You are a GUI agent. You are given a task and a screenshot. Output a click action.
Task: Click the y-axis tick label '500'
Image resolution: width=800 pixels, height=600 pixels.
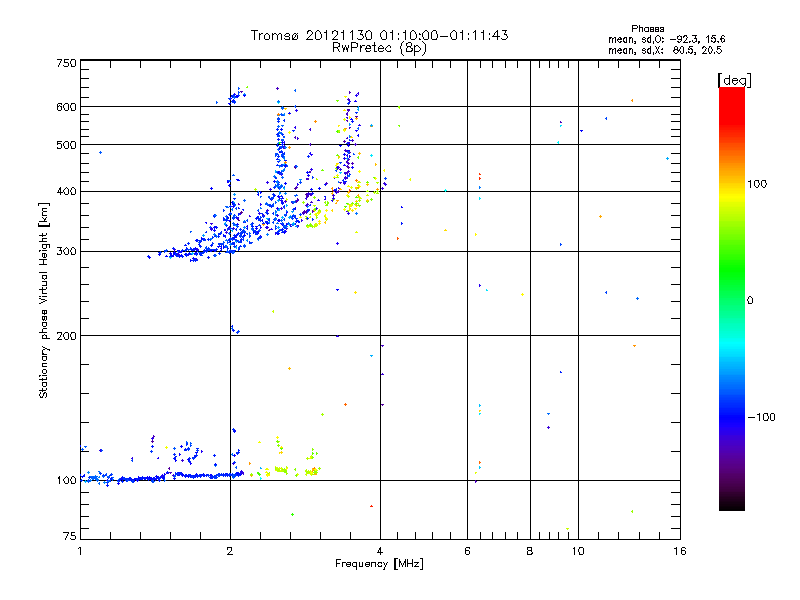click(x=66, y=145)
